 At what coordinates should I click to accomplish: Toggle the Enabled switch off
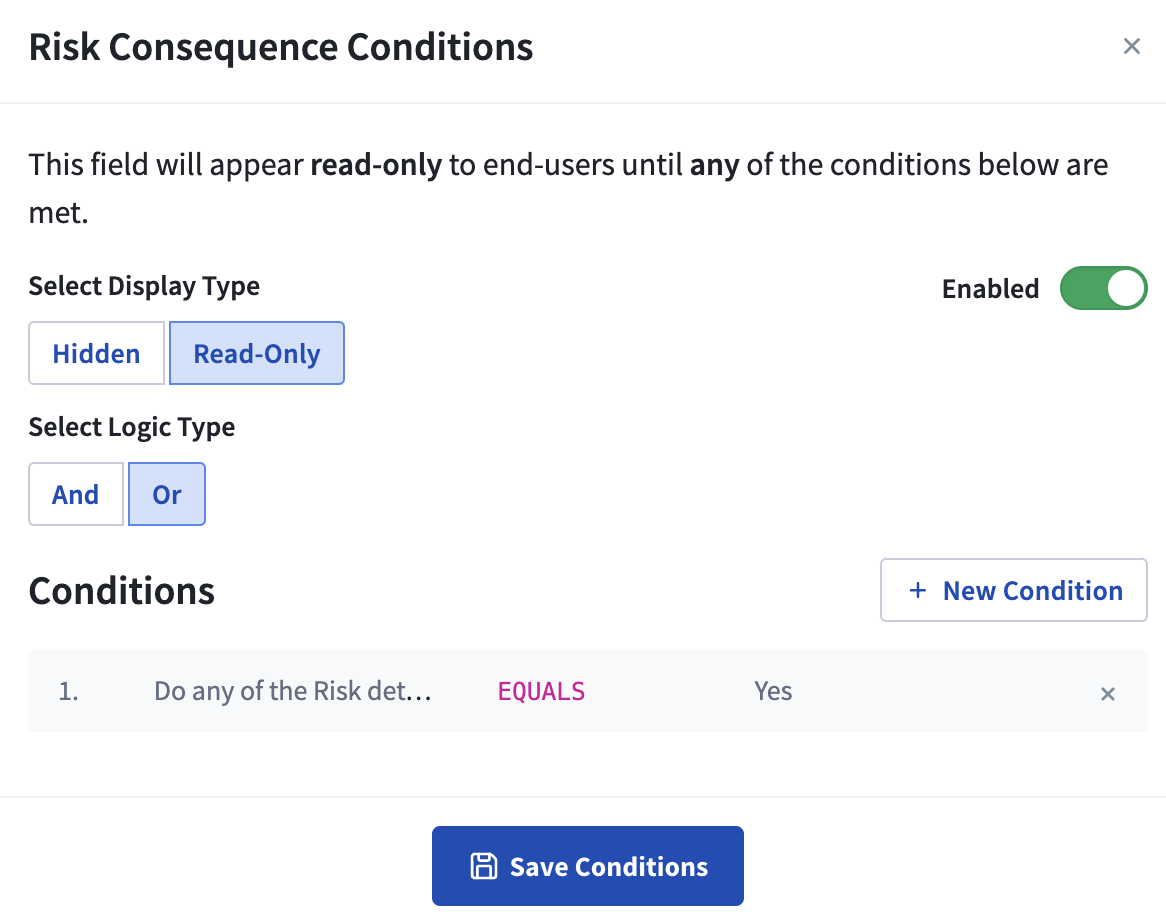[1103, 289]
